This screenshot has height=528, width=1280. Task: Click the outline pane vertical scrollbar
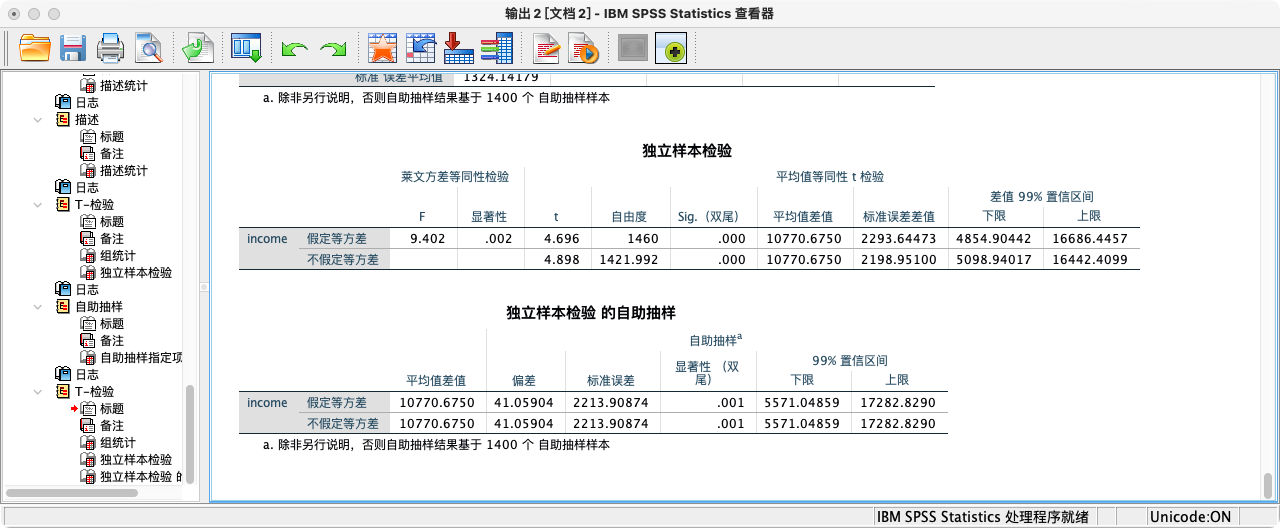pyautogui.click(x=190, y=435)
